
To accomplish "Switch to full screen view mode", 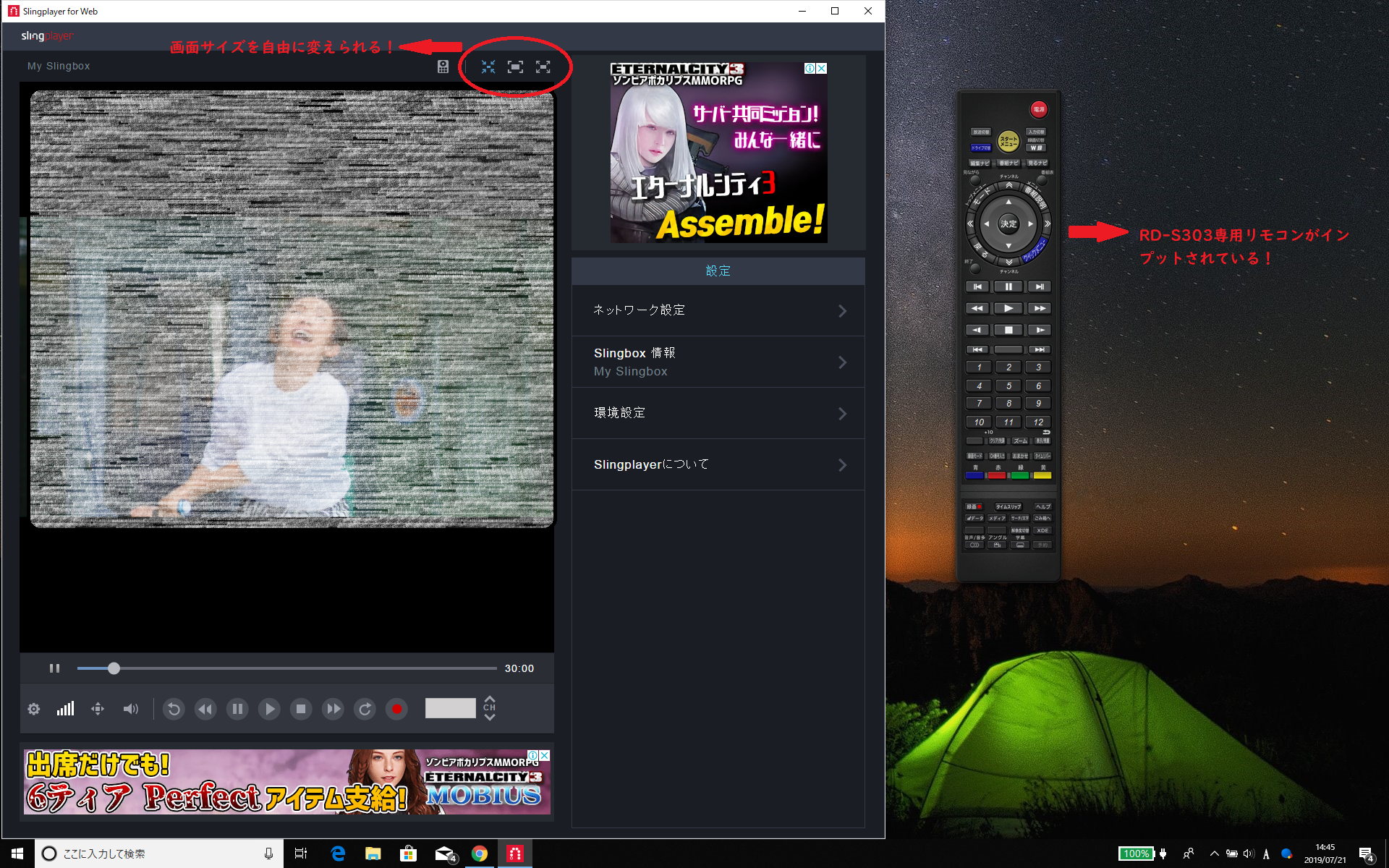I will click(543, 67).
